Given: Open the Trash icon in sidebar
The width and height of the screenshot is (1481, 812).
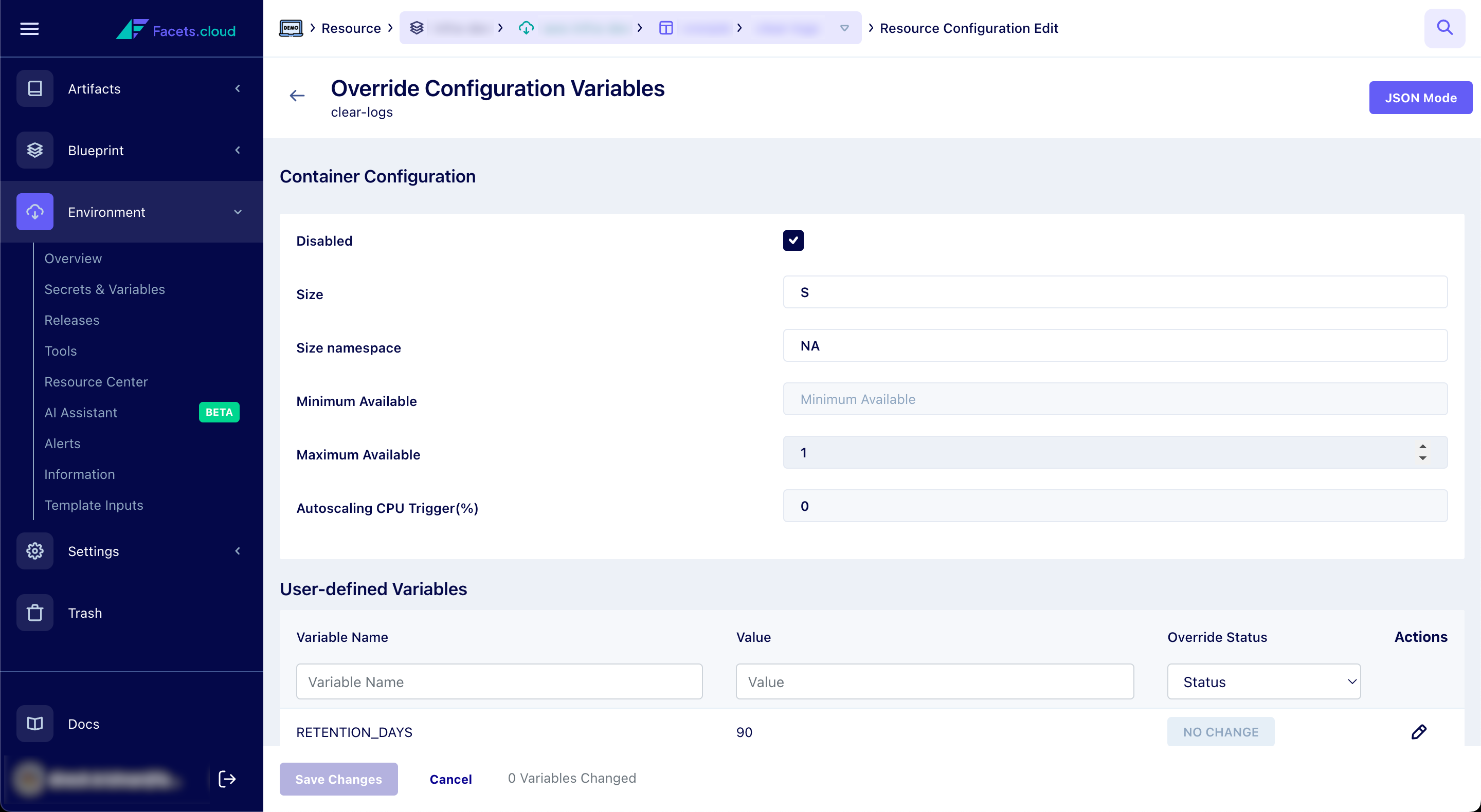Looking at the screenshot, I should [34, 613].
